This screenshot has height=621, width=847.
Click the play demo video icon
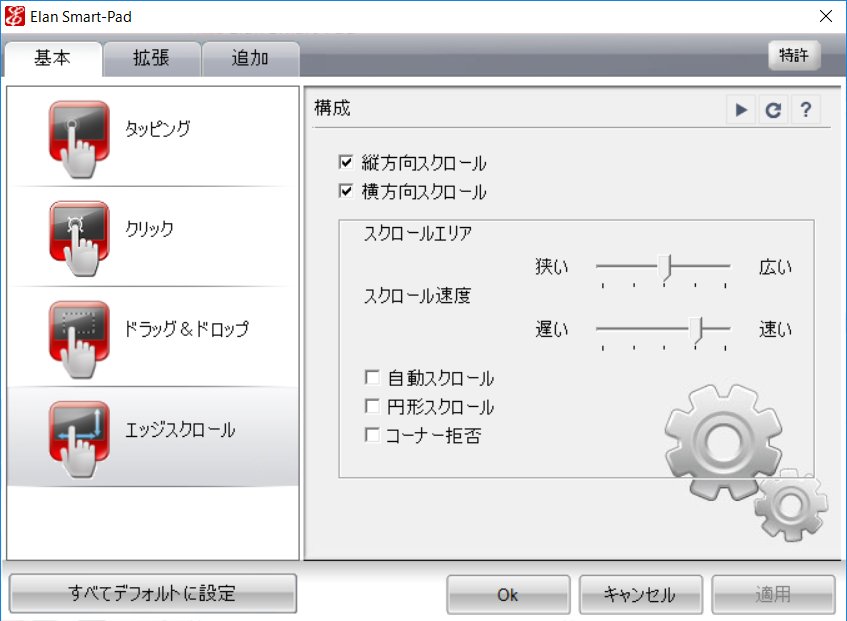(741, 110)
